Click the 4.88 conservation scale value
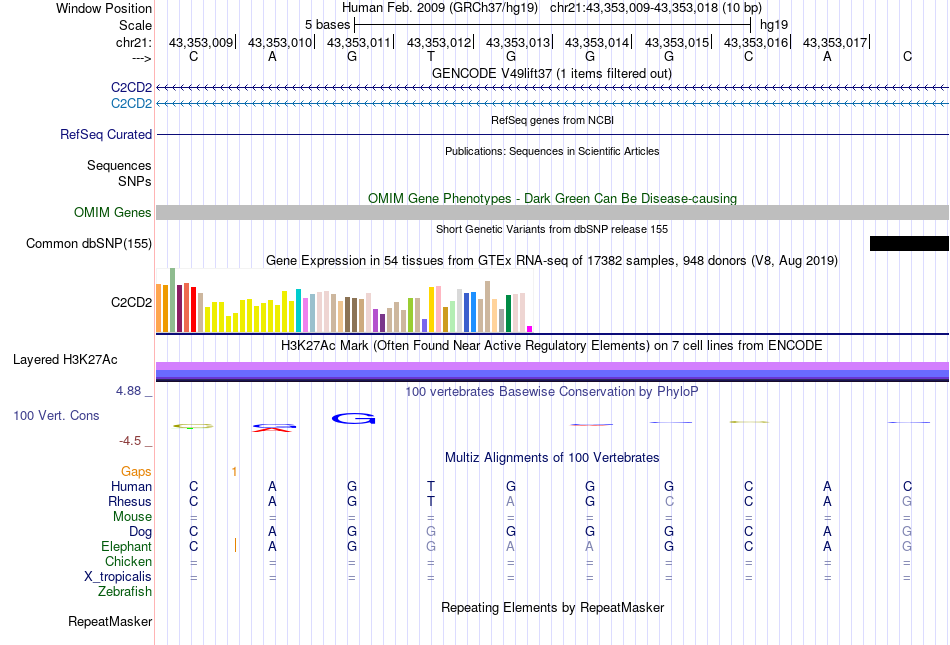This screenshot has height=645, width=950. pyautogui.click(x=128, y=391)
